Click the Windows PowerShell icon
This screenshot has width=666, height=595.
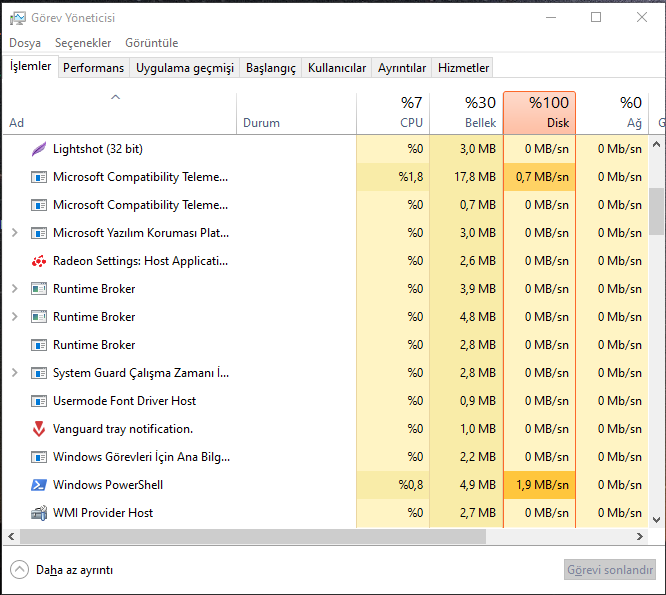point(39,485)
